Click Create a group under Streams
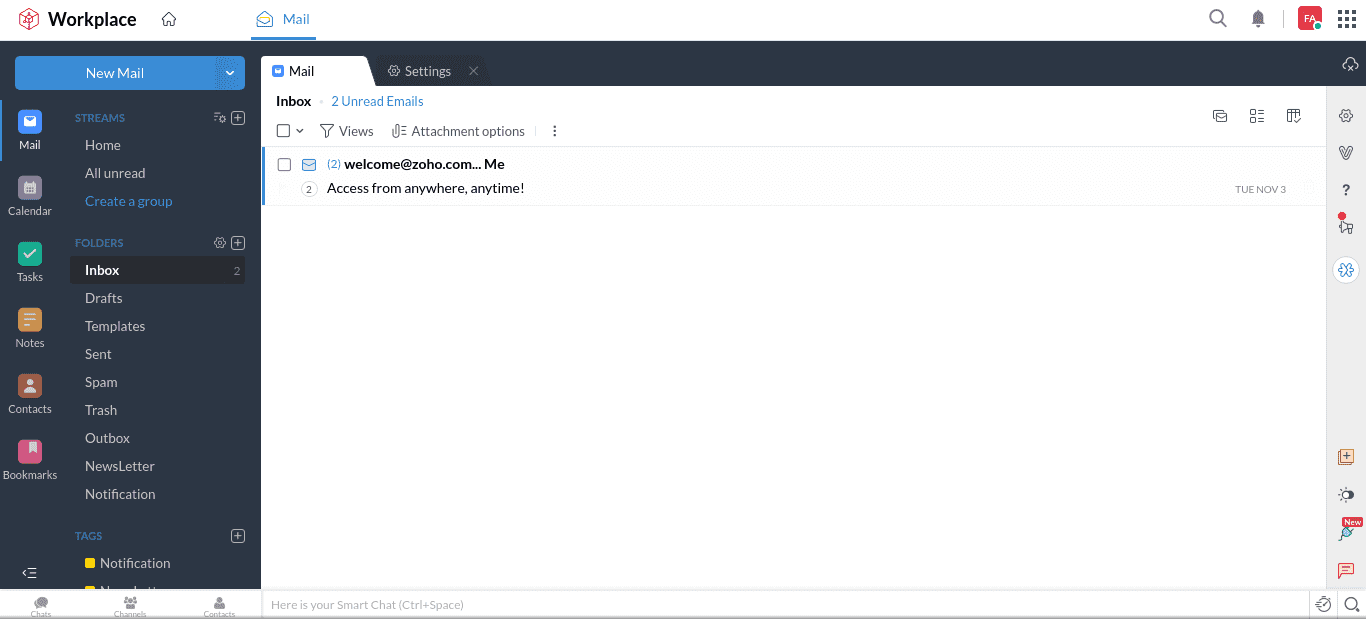Screen dimensions: 1366x619 point(128,200)
